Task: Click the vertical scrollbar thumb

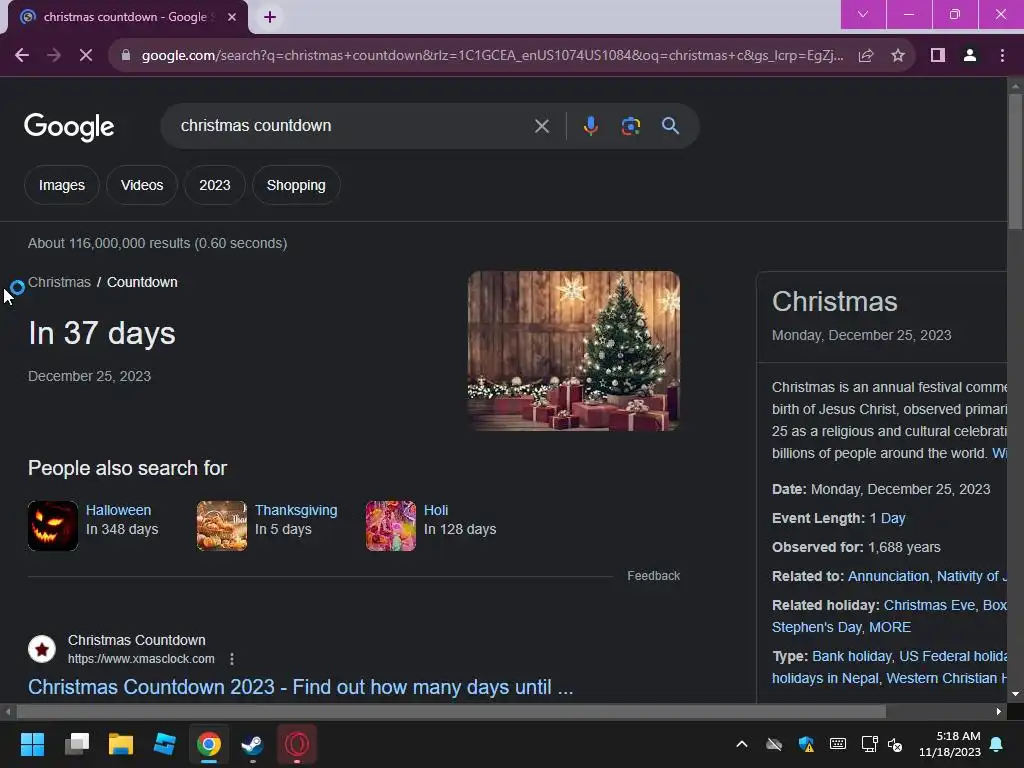Action: pos(1015,161)
